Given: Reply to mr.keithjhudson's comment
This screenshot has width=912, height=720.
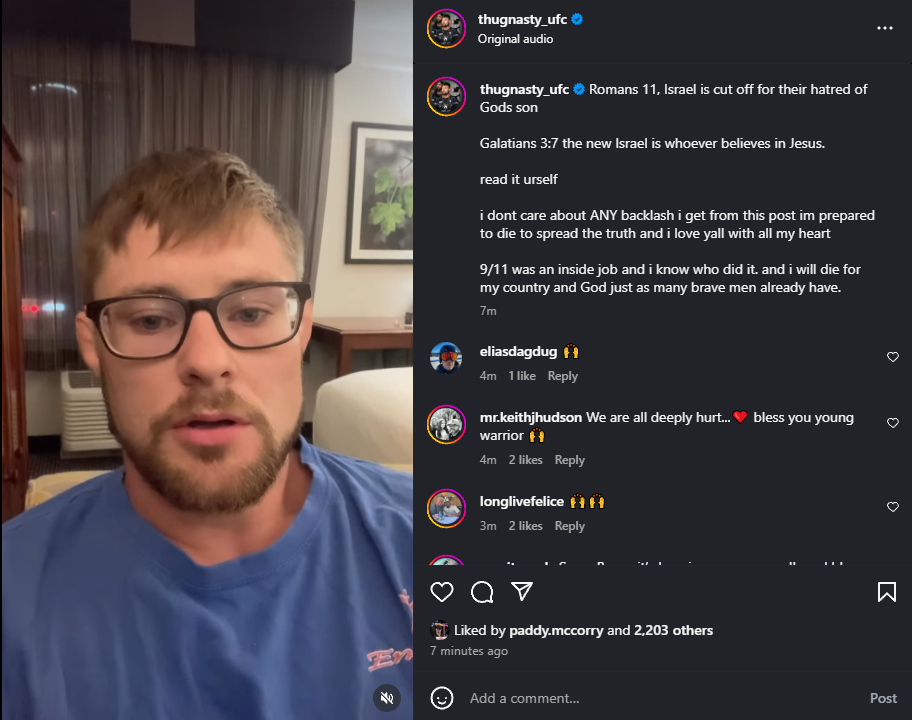Looking at the screenshot, I should (569, 460).
